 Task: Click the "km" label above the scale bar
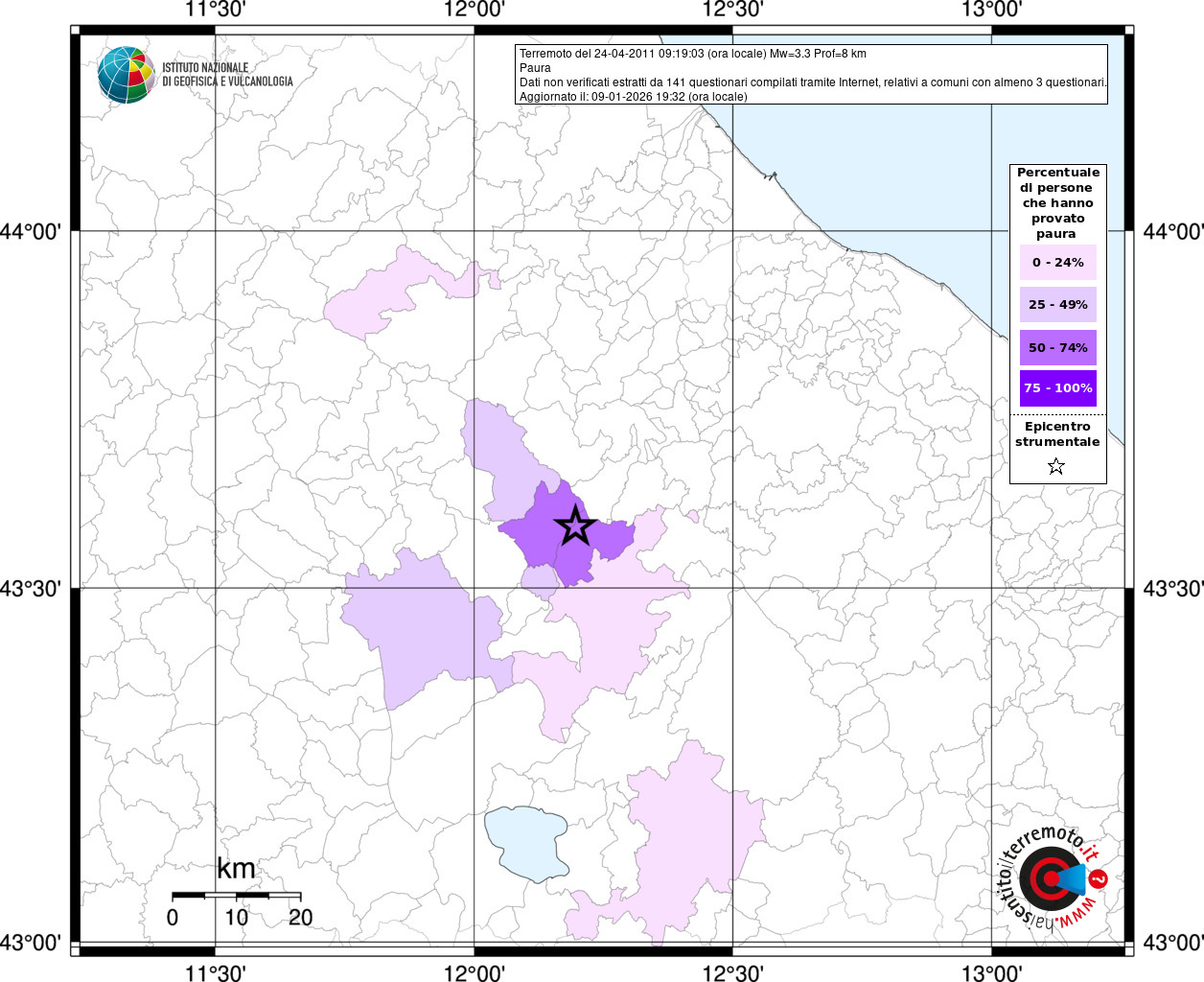[236, 869]
